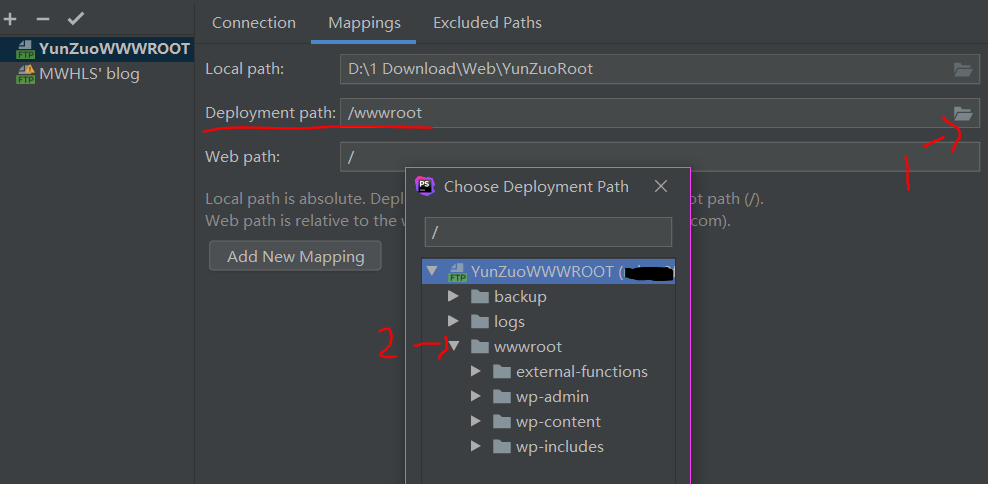This screenshot has height=484, width=988.
Task: Open the Excluded Paths tab
Action: point(487,23)
